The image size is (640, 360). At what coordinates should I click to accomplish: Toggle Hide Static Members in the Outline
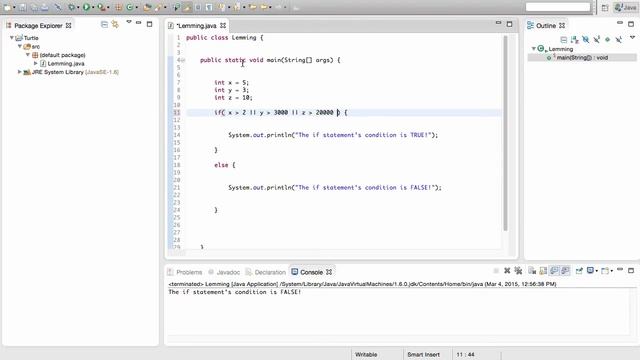tap(597, 40)
